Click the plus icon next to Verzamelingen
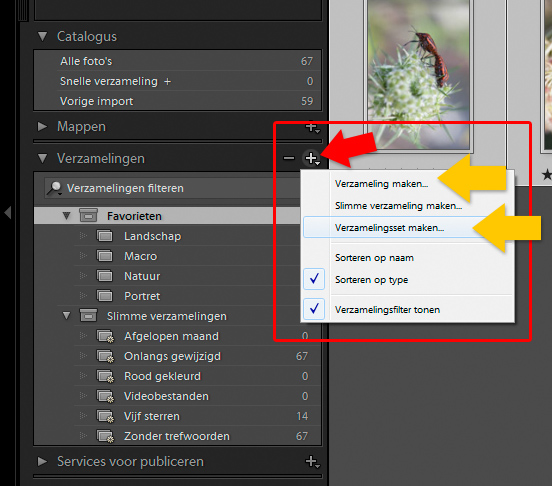 pyautogui.click(x=312, y=158)
